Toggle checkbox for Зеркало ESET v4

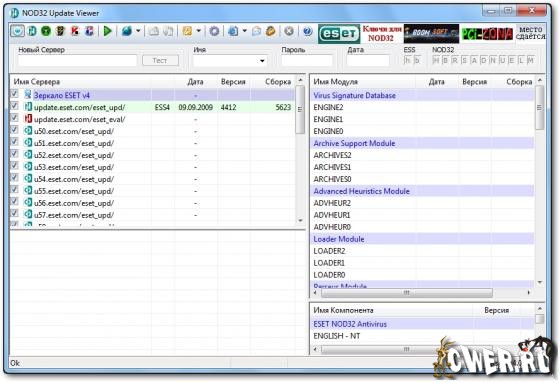[x=14, y=94]
